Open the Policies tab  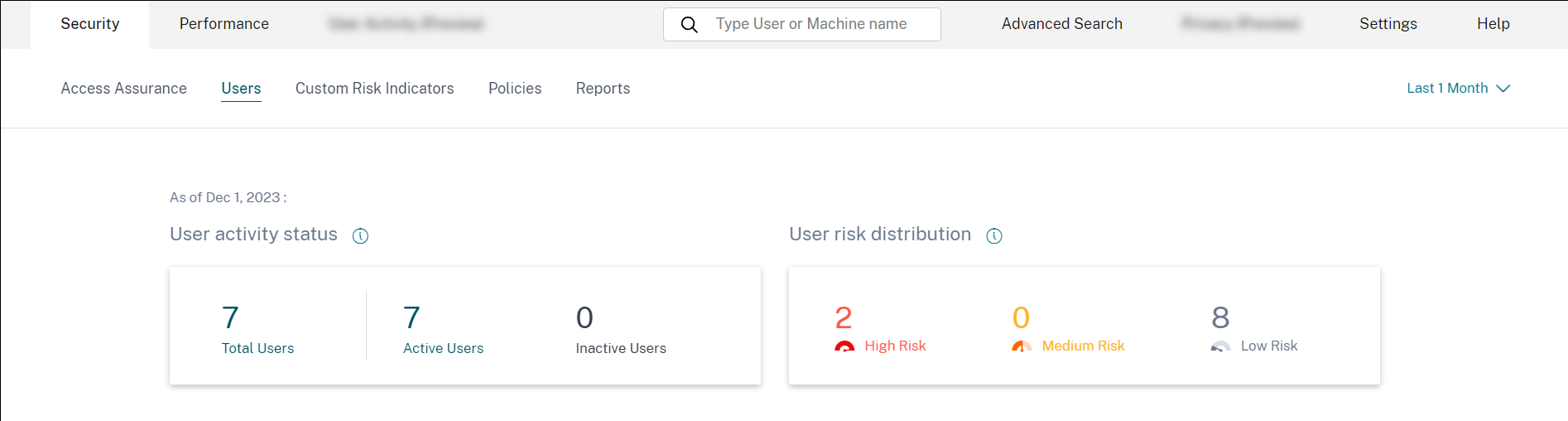coord(514,89)
